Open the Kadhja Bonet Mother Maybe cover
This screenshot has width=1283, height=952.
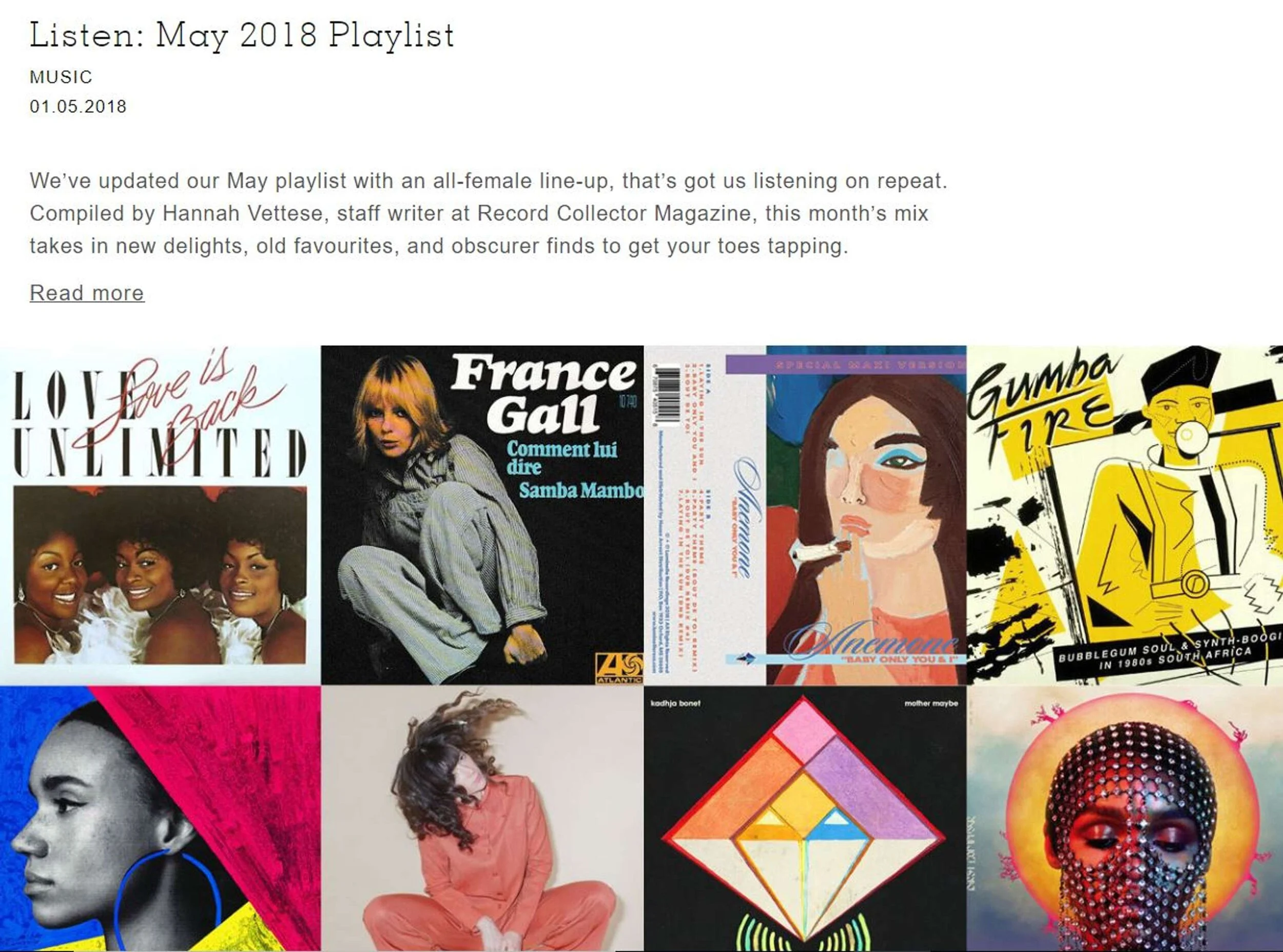(805, 818)
